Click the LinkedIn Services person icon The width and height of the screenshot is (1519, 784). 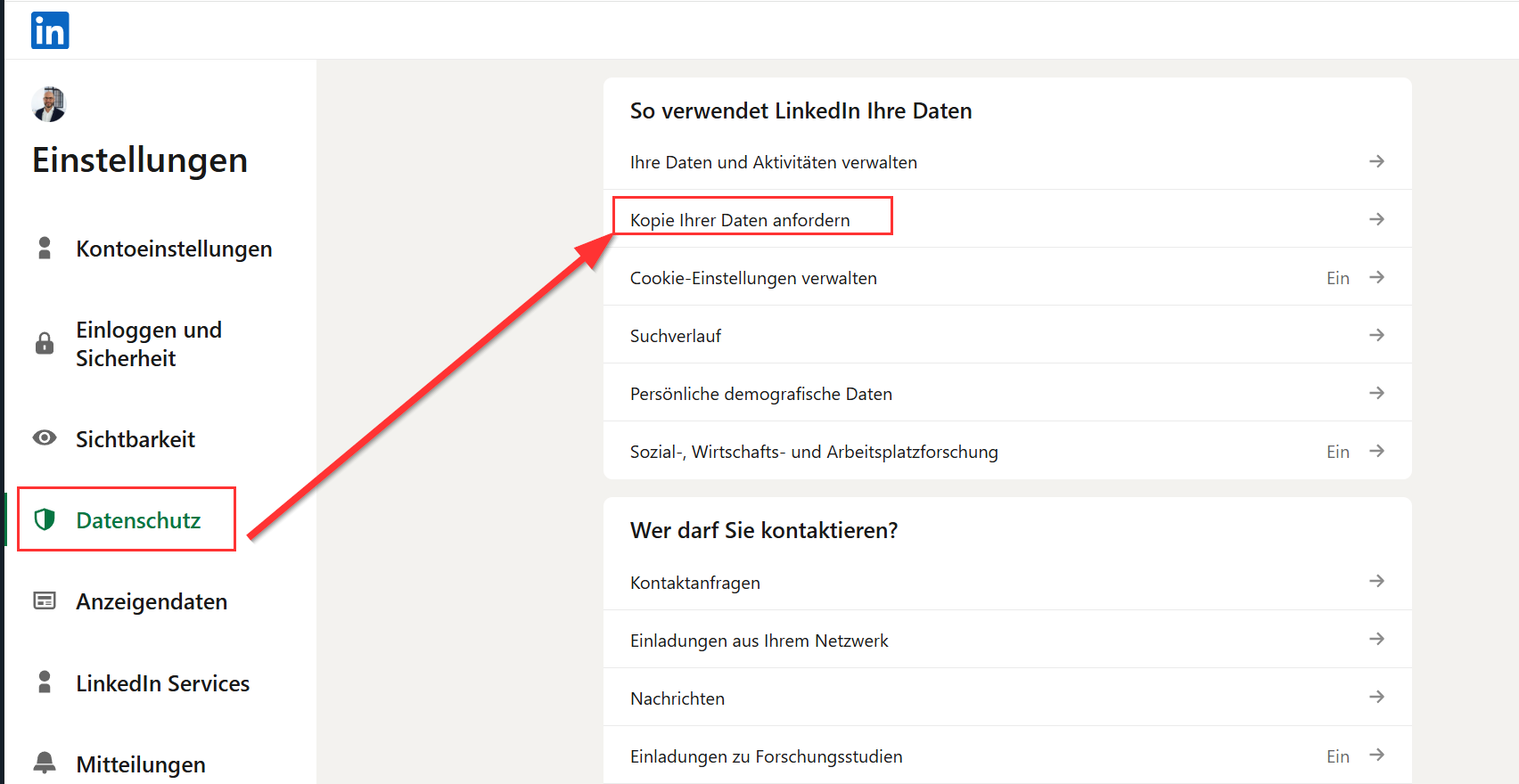(x=45, y=682)
